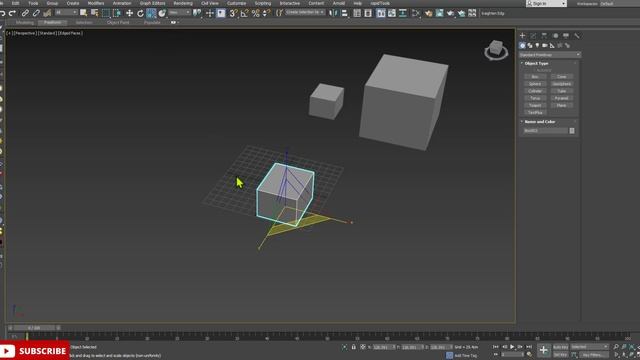The height and width of the screenshot is (360, 640).
Task: Click the object color swatch
Action: point(572,131)
